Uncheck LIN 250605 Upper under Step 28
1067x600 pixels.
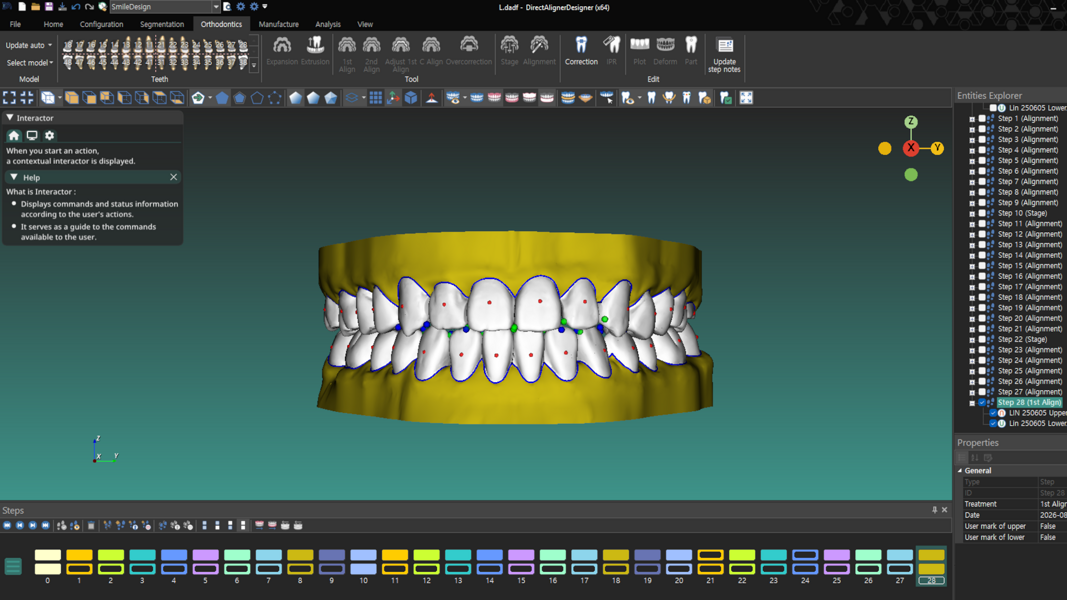[993, 413]
